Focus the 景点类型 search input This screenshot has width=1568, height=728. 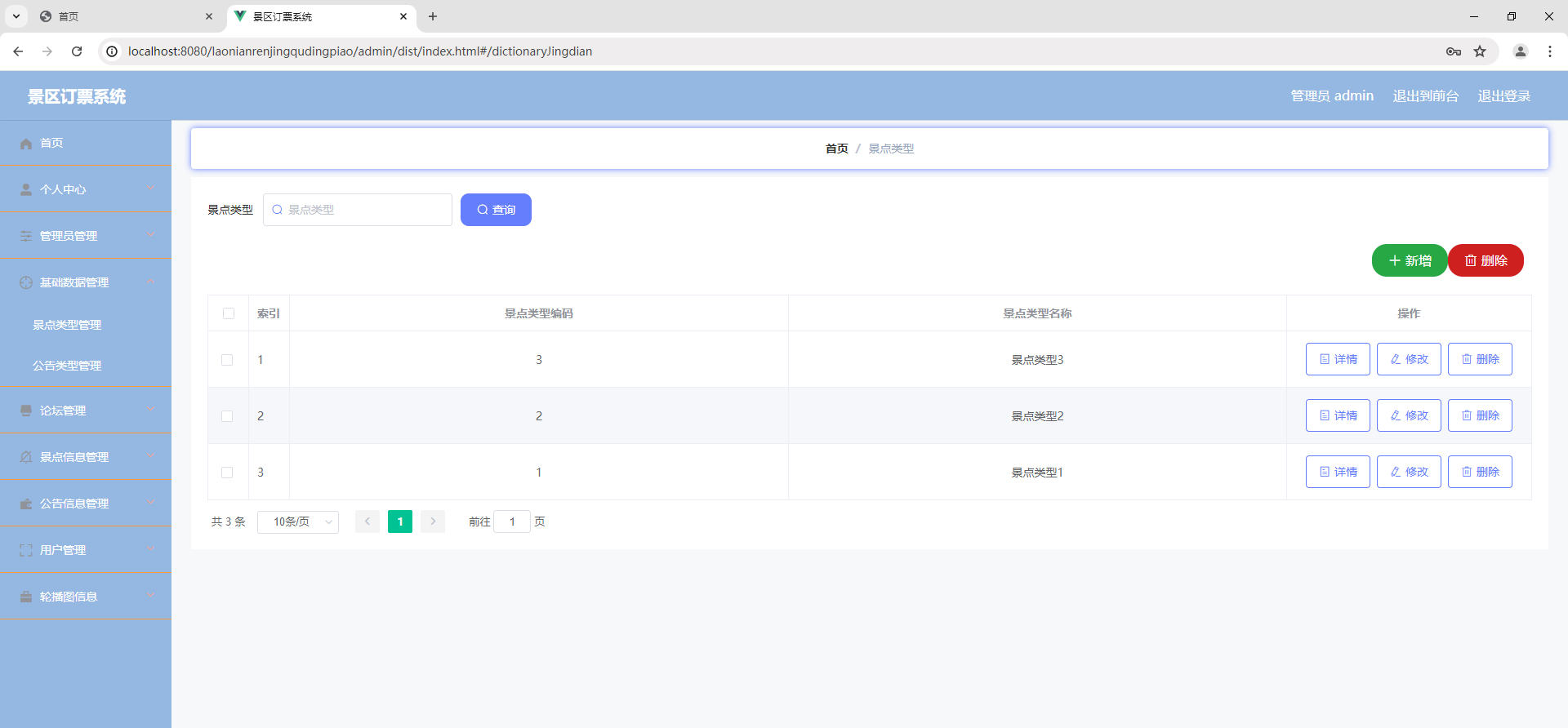(358, 210)
